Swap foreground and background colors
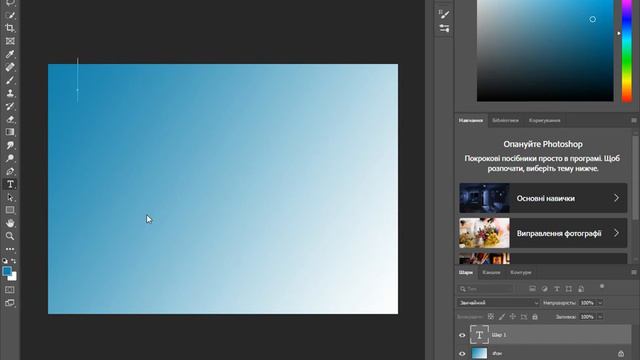640x360 pixels. [x=13, y=260]
